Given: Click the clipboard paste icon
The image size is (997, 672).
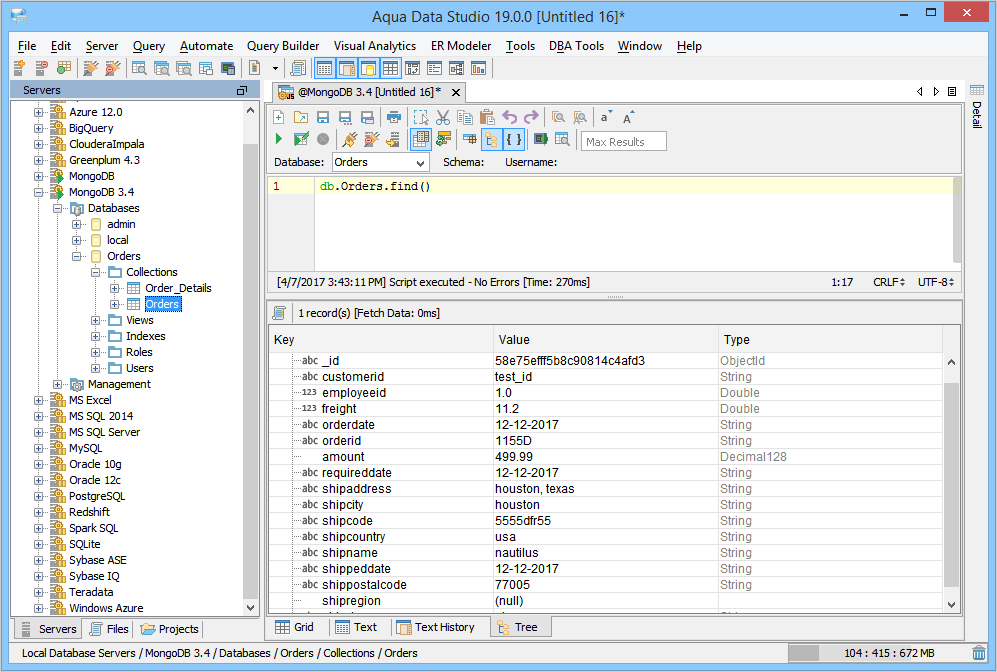Looking at the screenshot, I should pos(487,117).
